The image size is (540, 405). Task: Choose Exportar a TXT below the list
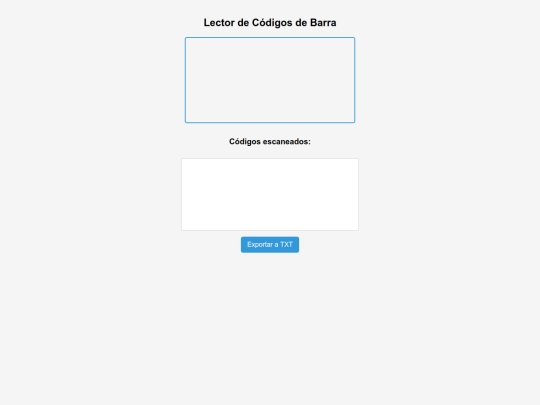pyautogui.click(x=270, y=245)
